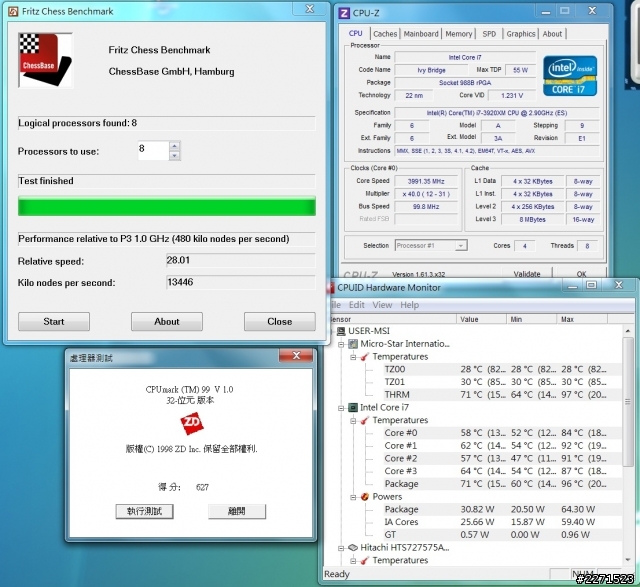Click the Micro-Star mainboard icon
The image size is (640, 587).
coord(353,344)
